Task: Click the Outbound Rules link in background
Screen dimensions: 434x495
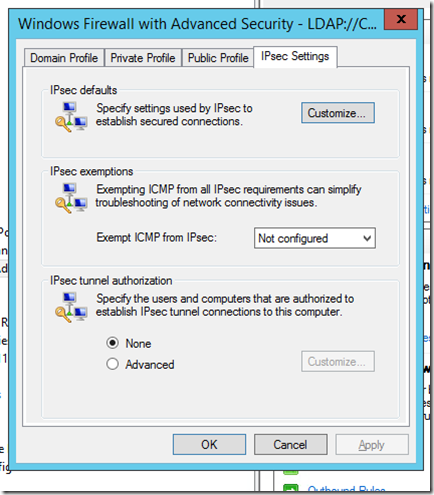Action: 347,490
